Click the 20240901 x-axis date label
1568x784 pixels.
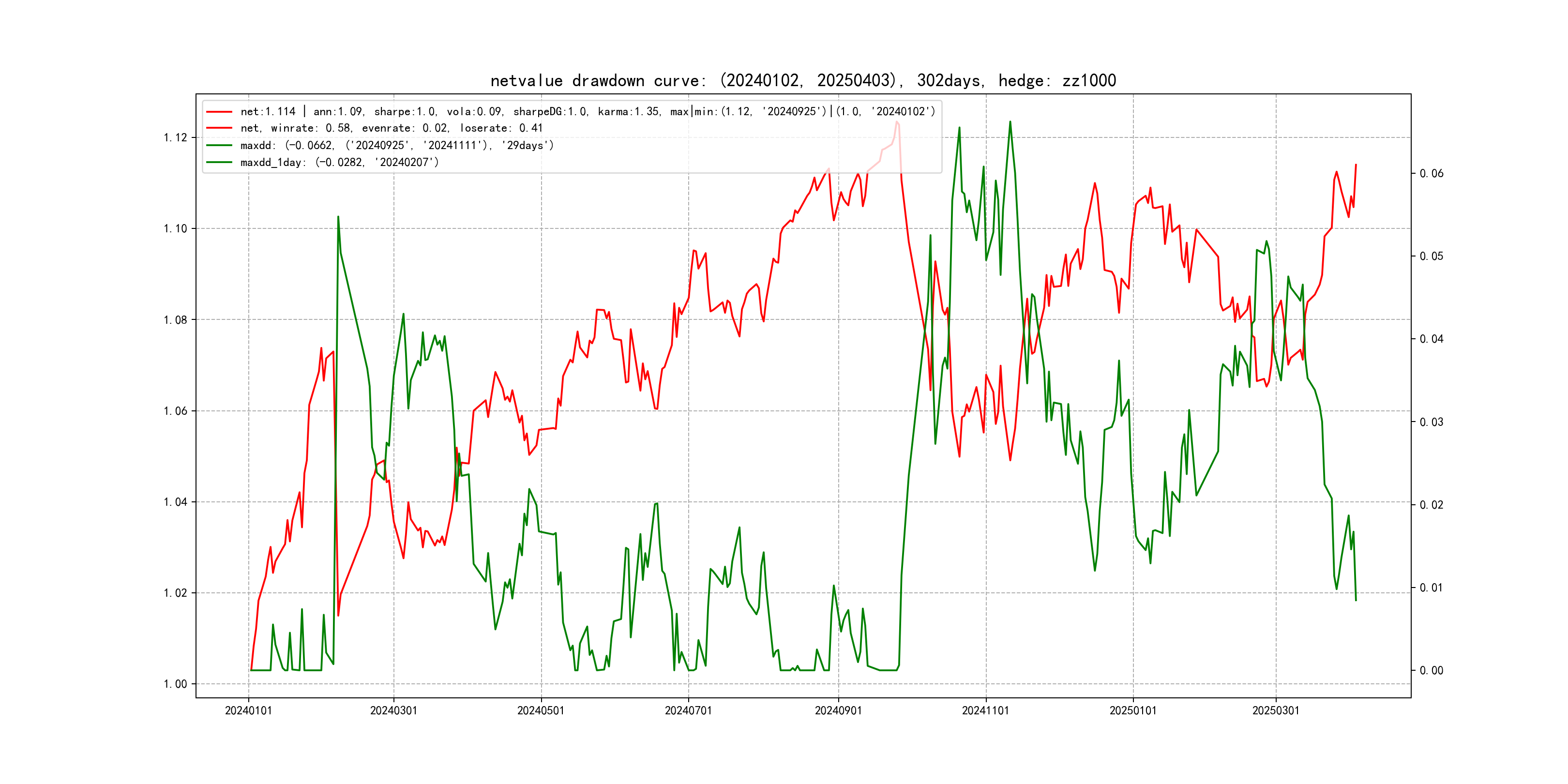click(x=838, y=710)
